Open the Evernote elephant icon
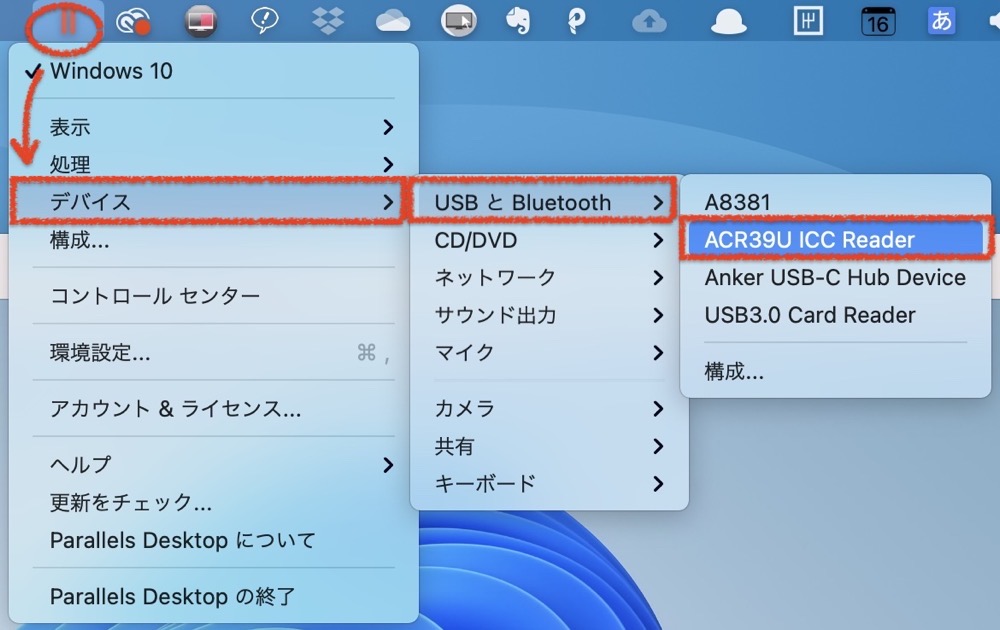 [518, 21]
